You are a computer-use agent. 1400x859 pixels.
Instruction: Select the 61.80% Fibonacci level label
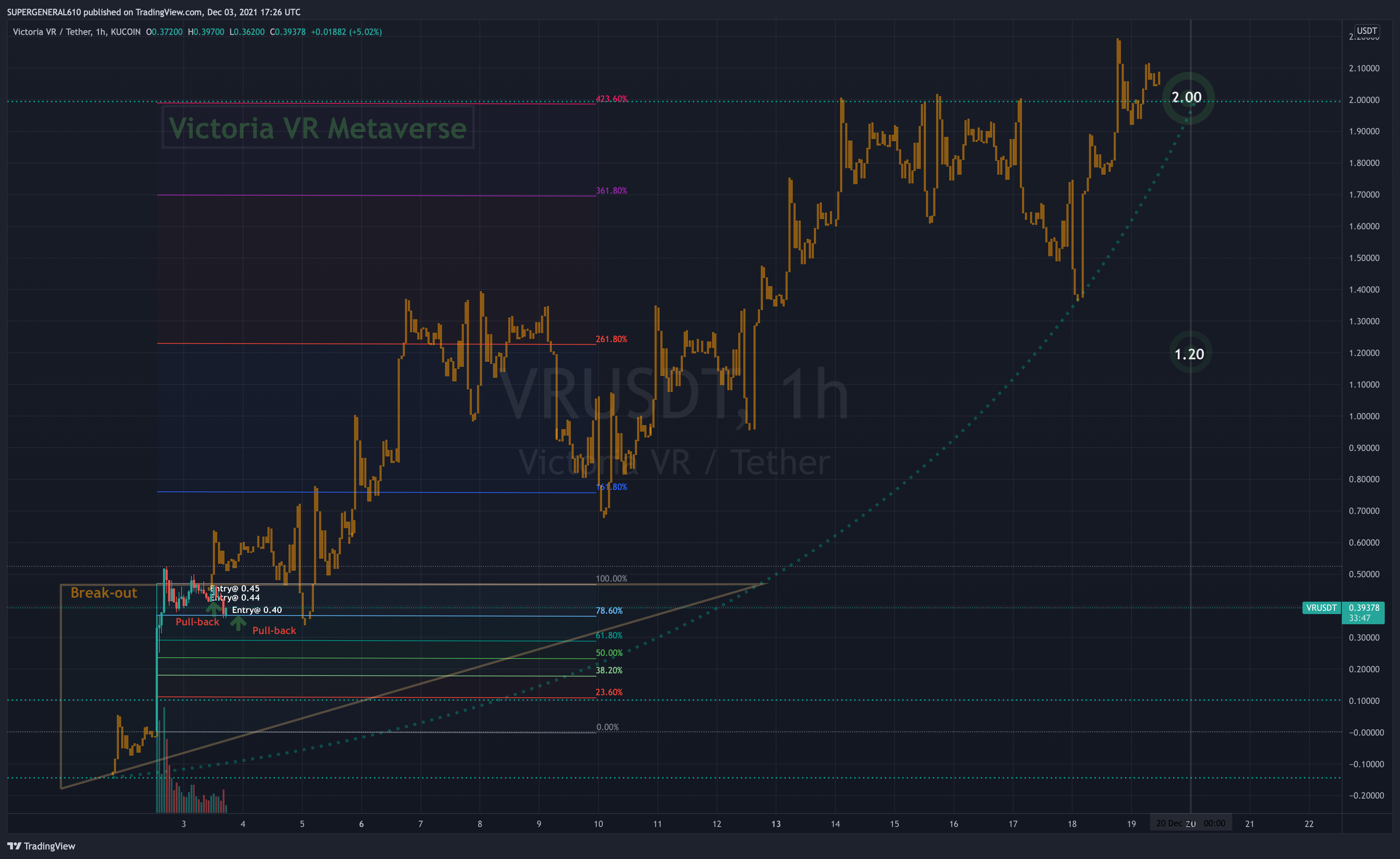[x=609, y=636]
